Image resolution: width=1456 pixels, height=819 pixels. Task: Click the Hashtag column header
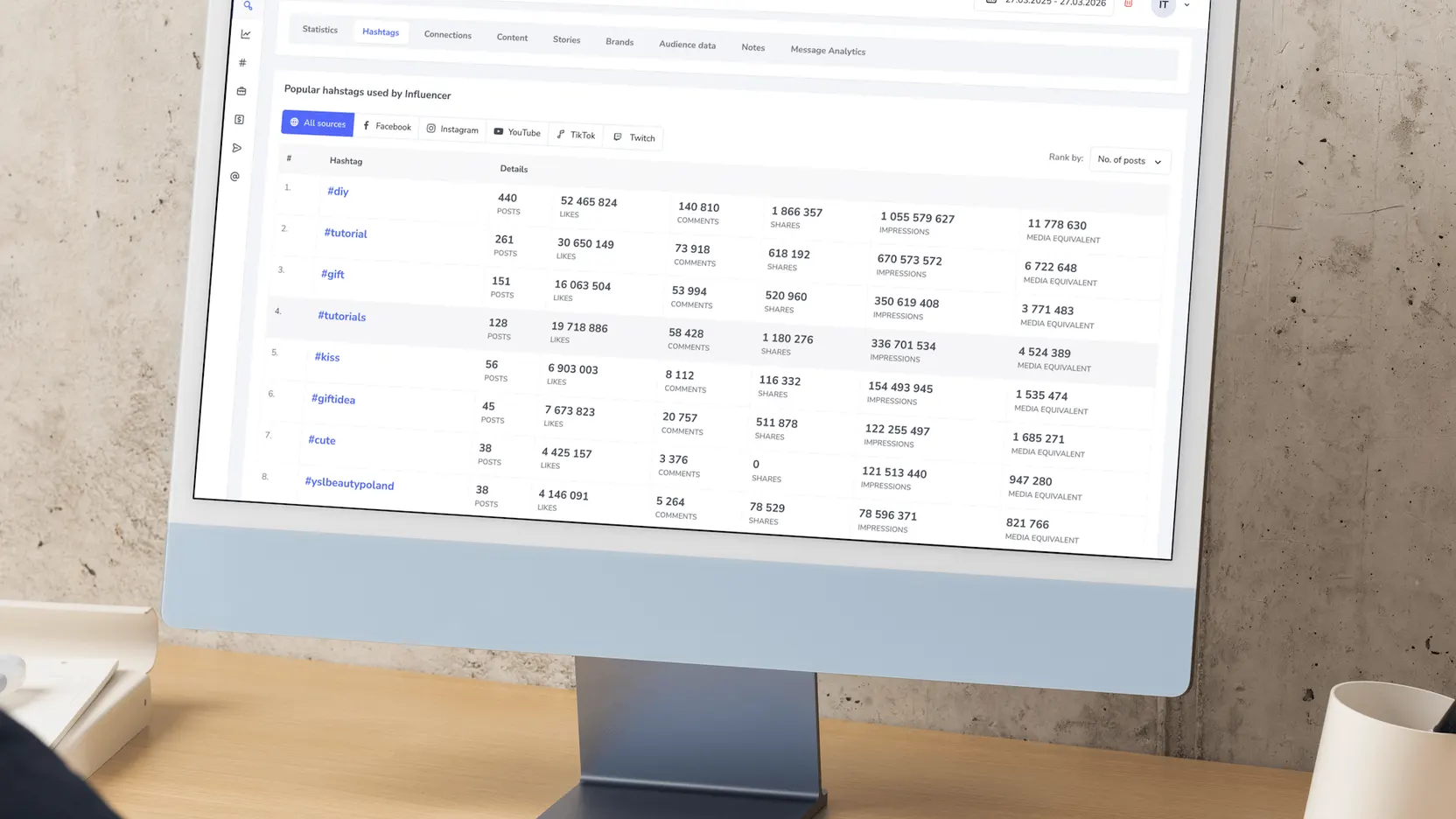pyautogui.click(x=346, y=161)
